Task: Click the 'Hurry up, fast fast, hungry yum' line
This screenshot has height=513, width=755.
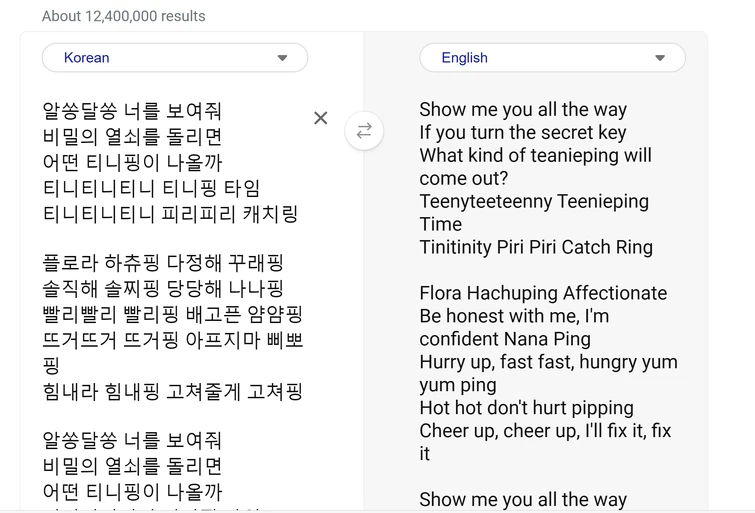Action: [x=548, y=362]
